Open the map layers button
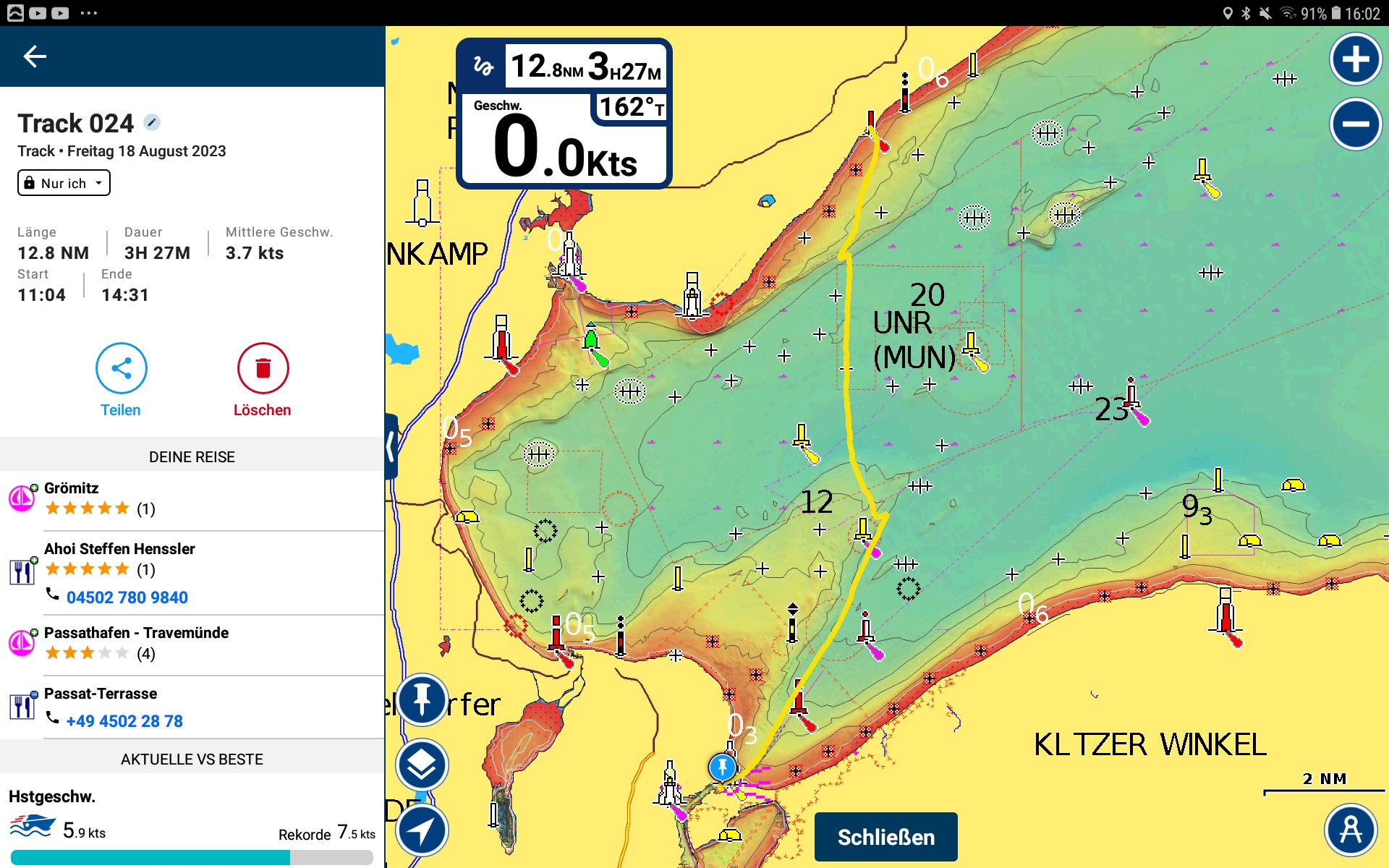This screenshot has width=1389, height=868. [422, 765]
